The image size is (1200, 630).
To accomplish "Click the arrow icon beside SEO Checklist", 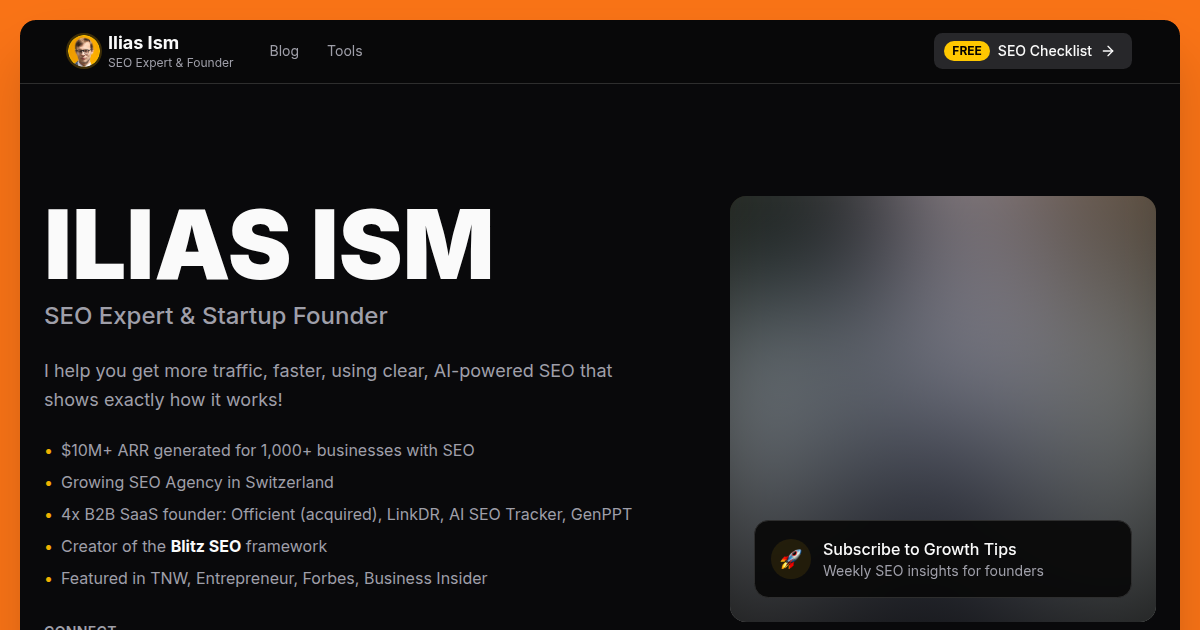I will point(1108,51).
